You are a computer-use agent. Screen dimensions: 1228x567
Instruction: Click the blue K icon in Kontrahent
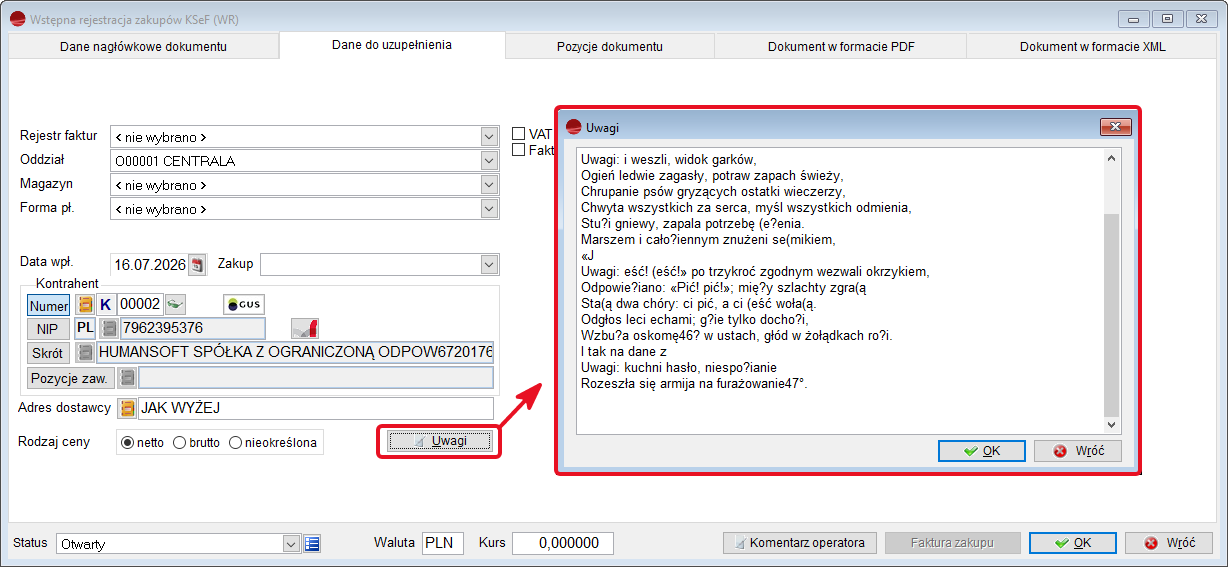[106, 304]
